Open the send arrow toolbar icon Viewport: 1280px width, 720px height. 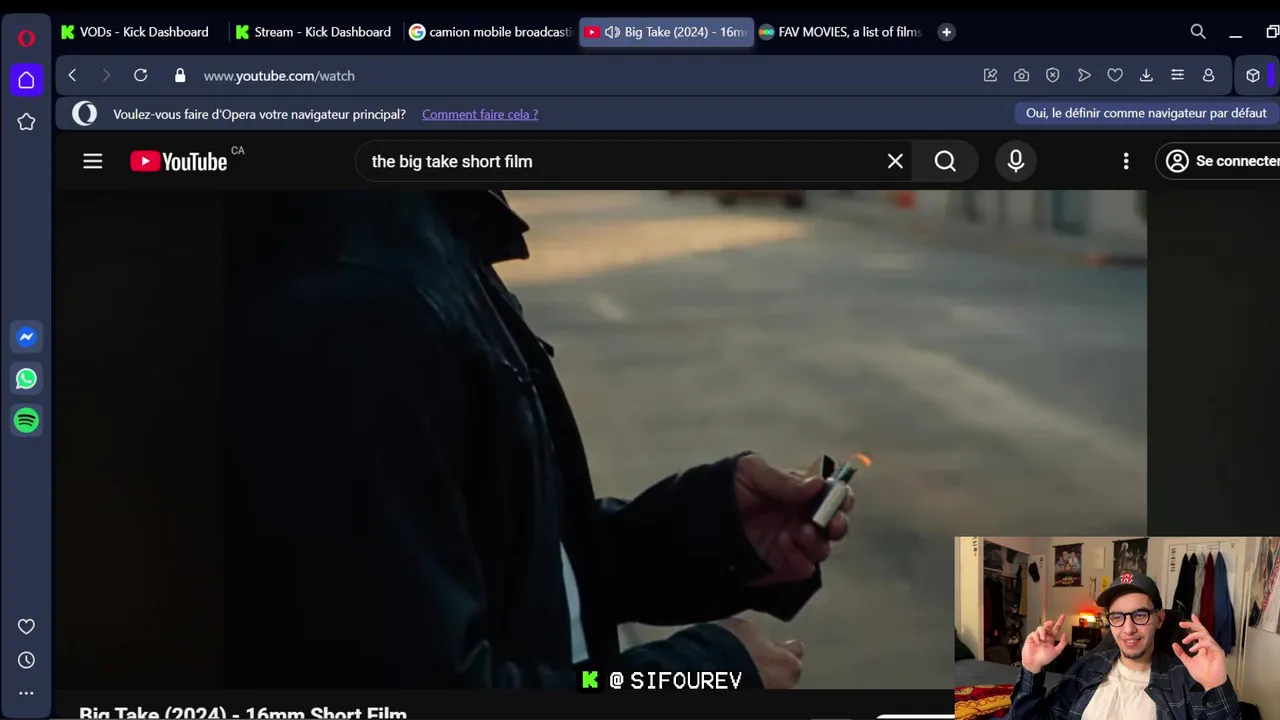[x=1084, y=75]
